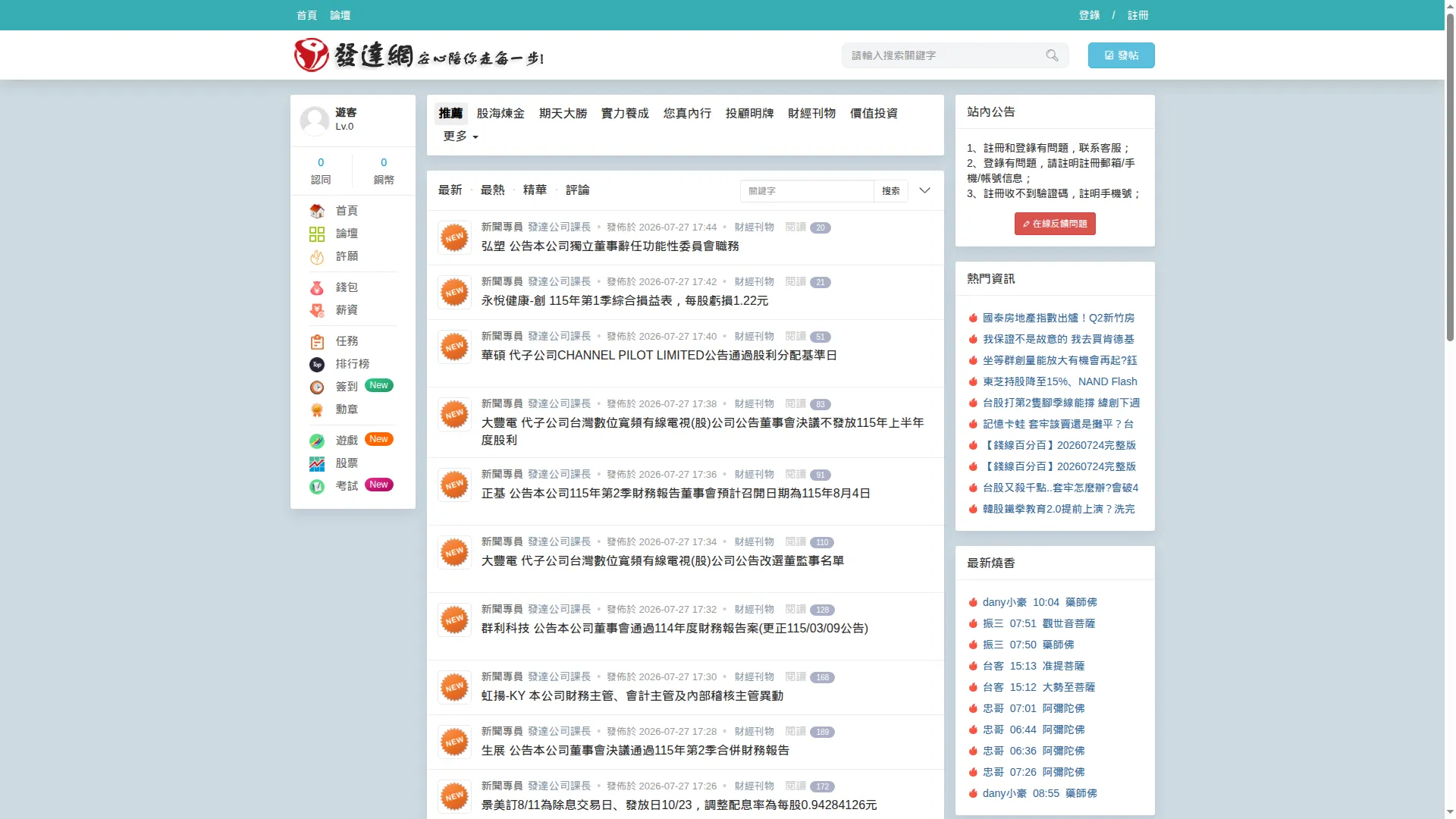Show 評論 sorted posts

point(577,190)
